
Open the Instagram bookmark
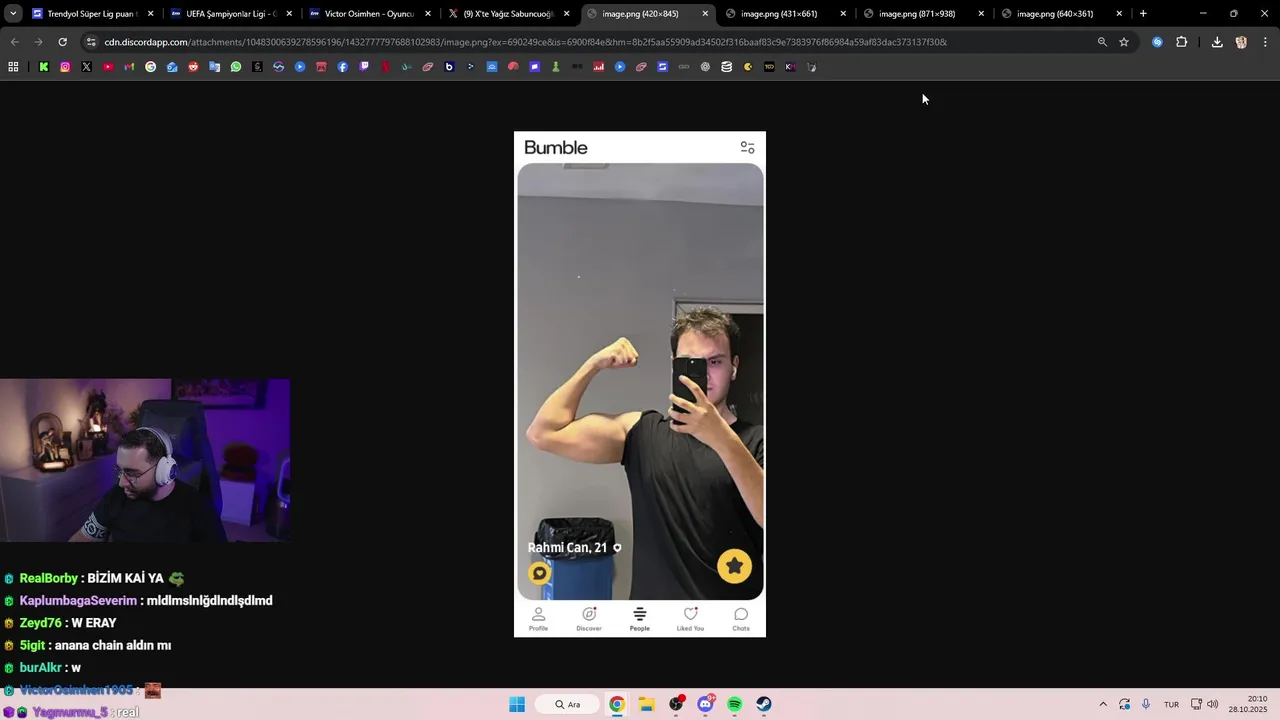point(65,67)
